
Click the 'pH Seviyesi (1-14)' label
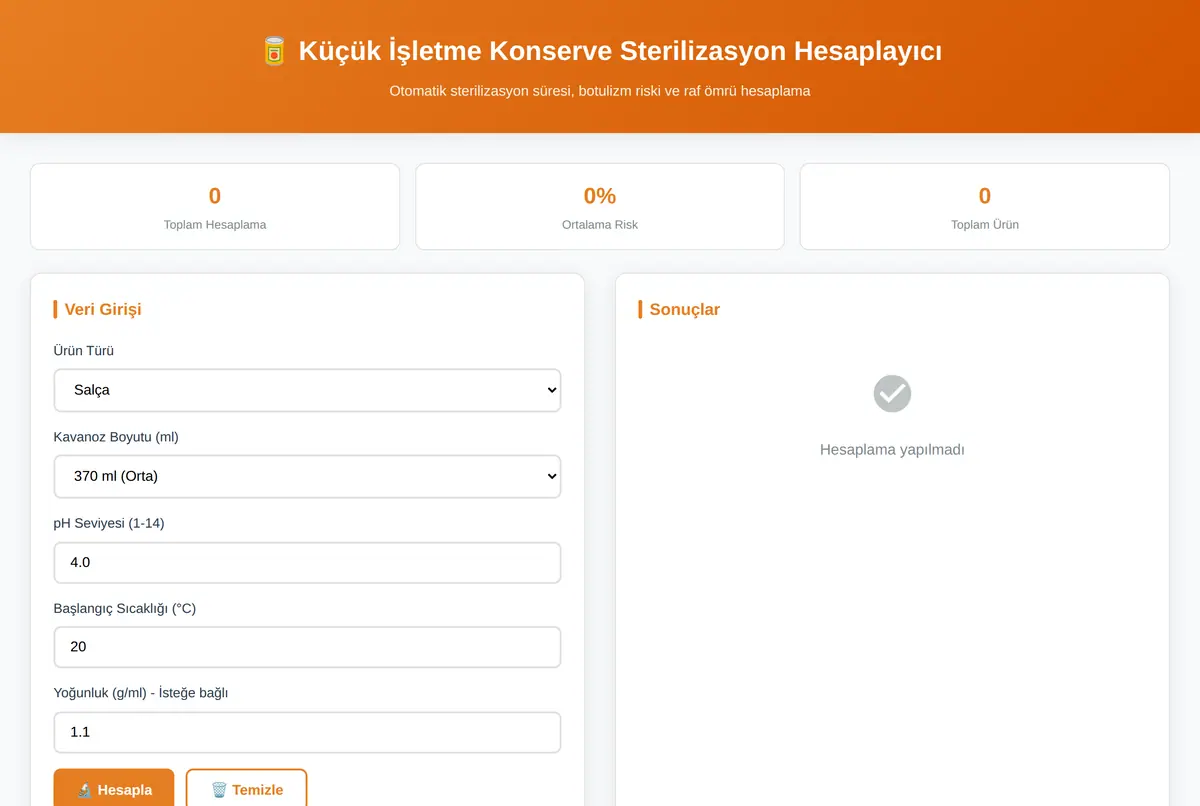pyautogui.click(x=109, y=523)
